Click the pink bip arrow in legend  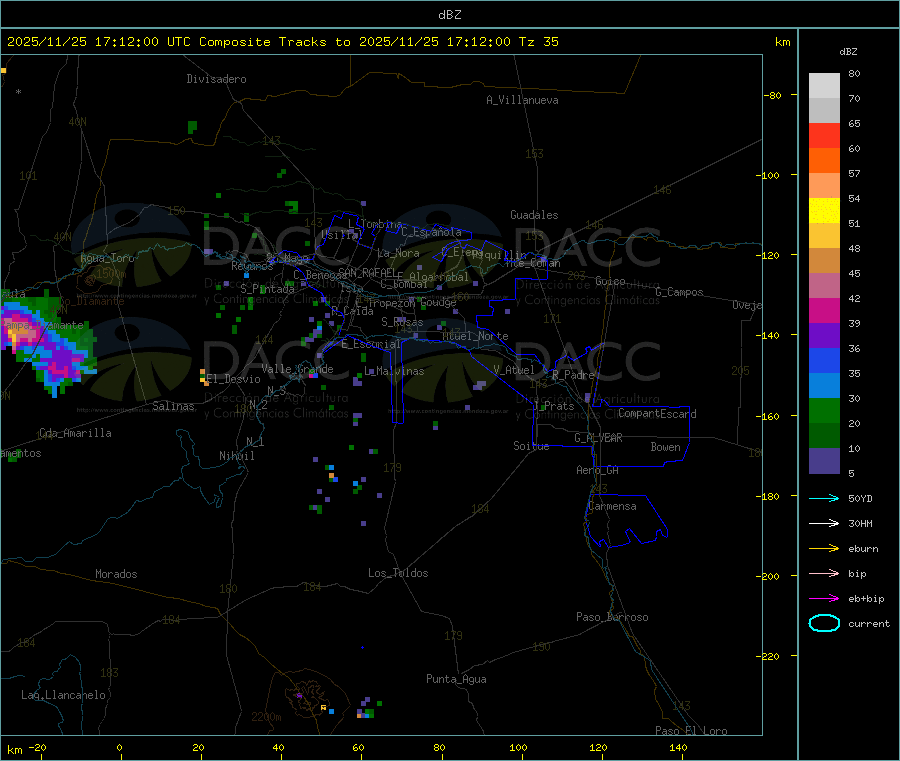824,573
